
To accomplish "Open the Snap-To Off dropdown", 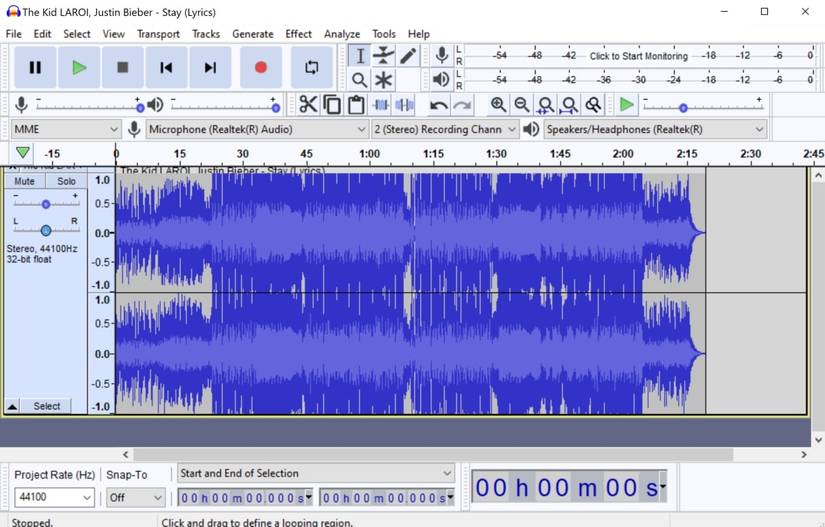I will 136,497.
